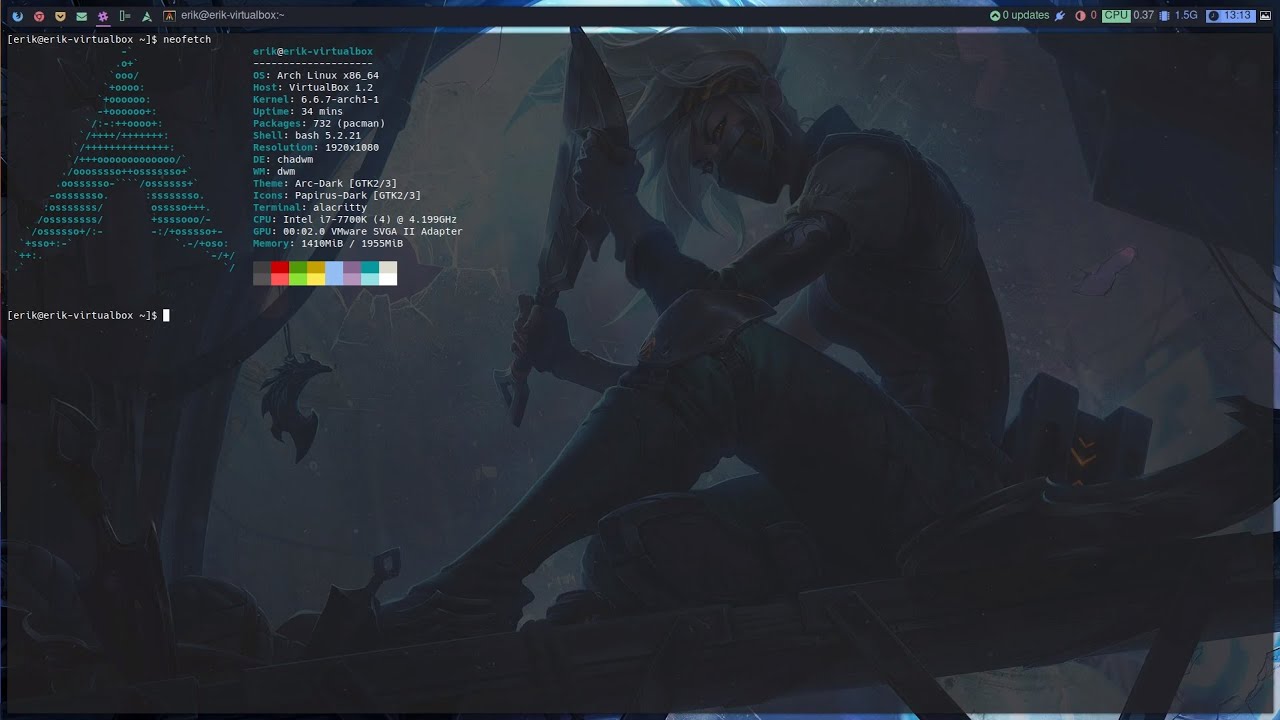Click the power plug status icon

coord(1060,16)
